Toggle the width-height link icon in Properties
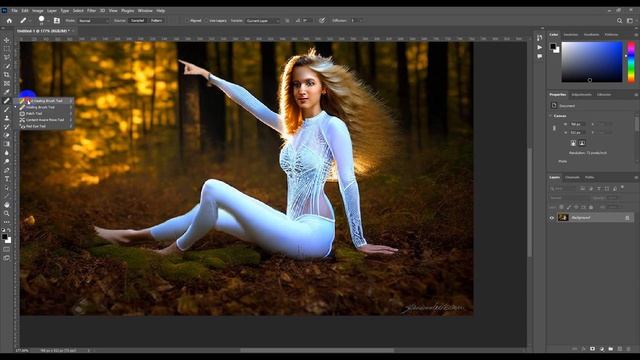 pyautogui.click(x=554, y=128)
